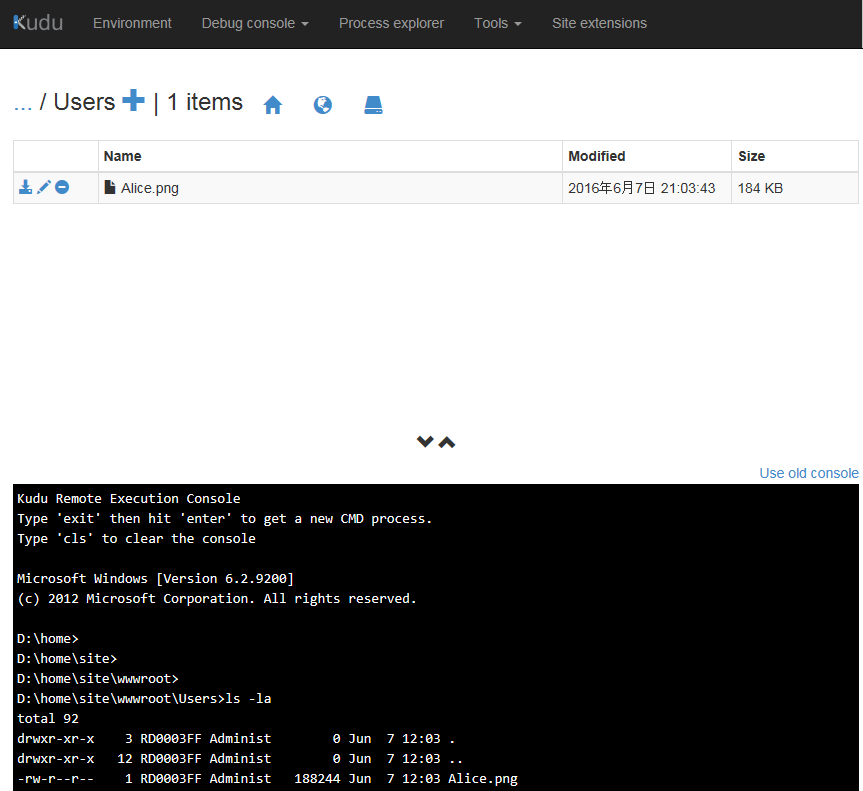
Task: Click the Users breadcrumb heading
Action: tap(84, 102)
